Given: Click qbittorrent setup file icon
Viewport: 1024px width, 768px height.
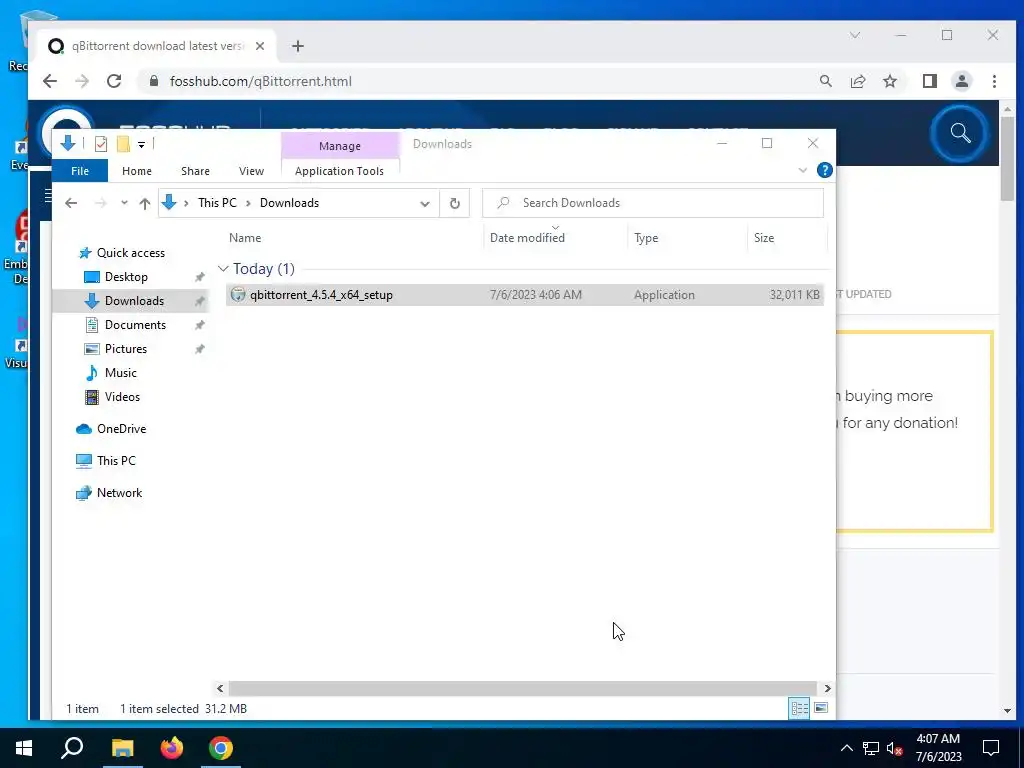Looking at the screenshot, I should pos(238,295).
